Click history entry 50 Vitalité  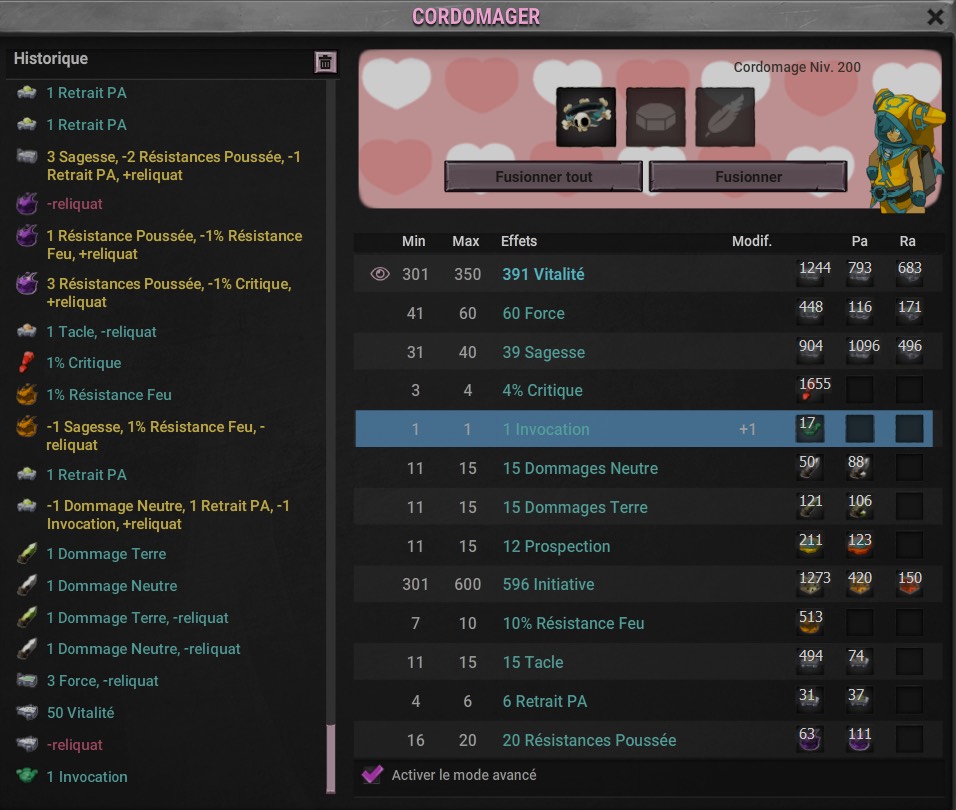80,712
